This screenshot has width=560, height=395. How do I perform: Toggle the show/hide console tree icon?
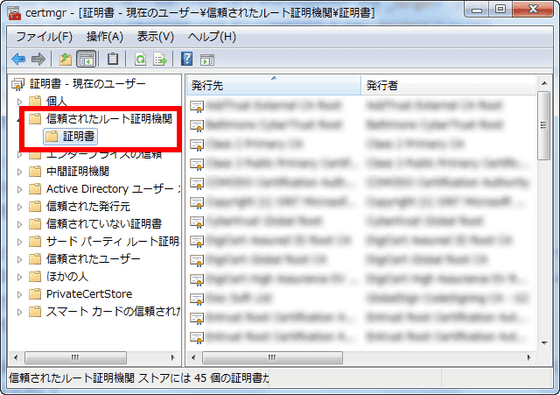(x=86, y=59)
